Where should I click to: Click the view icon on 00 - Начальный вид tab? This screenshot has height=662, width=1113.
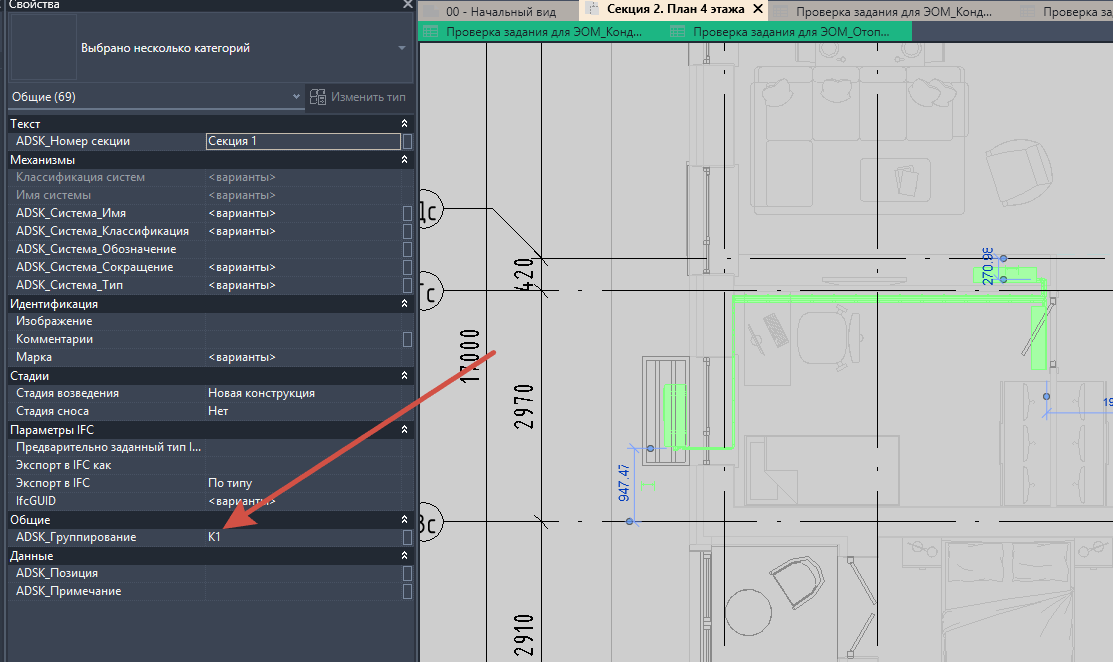[430, 11]
